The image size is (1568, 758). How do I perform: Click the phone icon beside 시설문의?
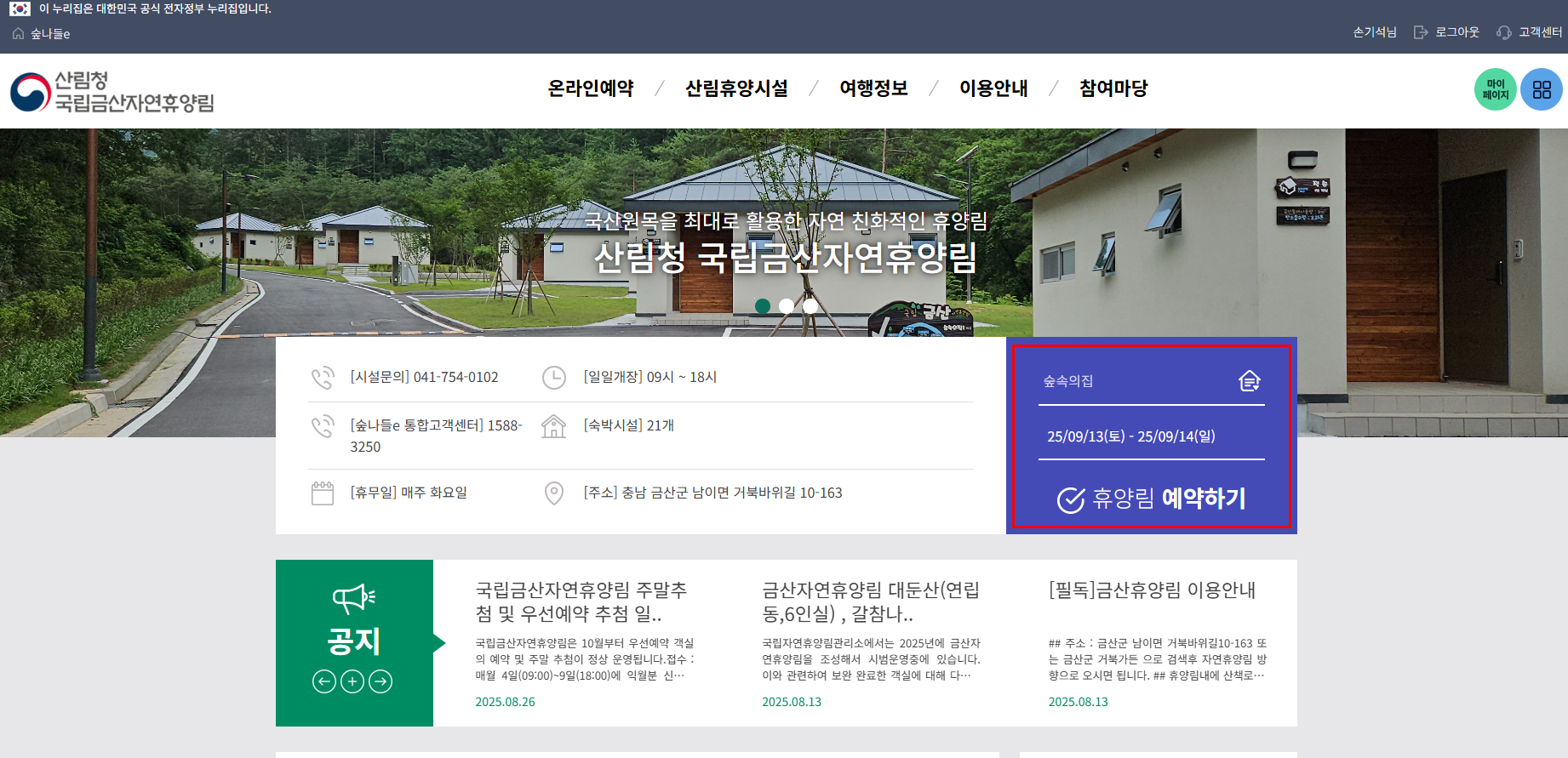[x=323, y=378]
